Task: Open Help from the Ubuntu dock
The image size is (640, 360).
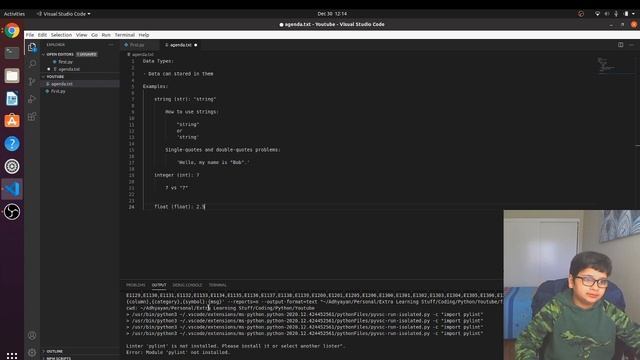Action: tap(12, 144)
